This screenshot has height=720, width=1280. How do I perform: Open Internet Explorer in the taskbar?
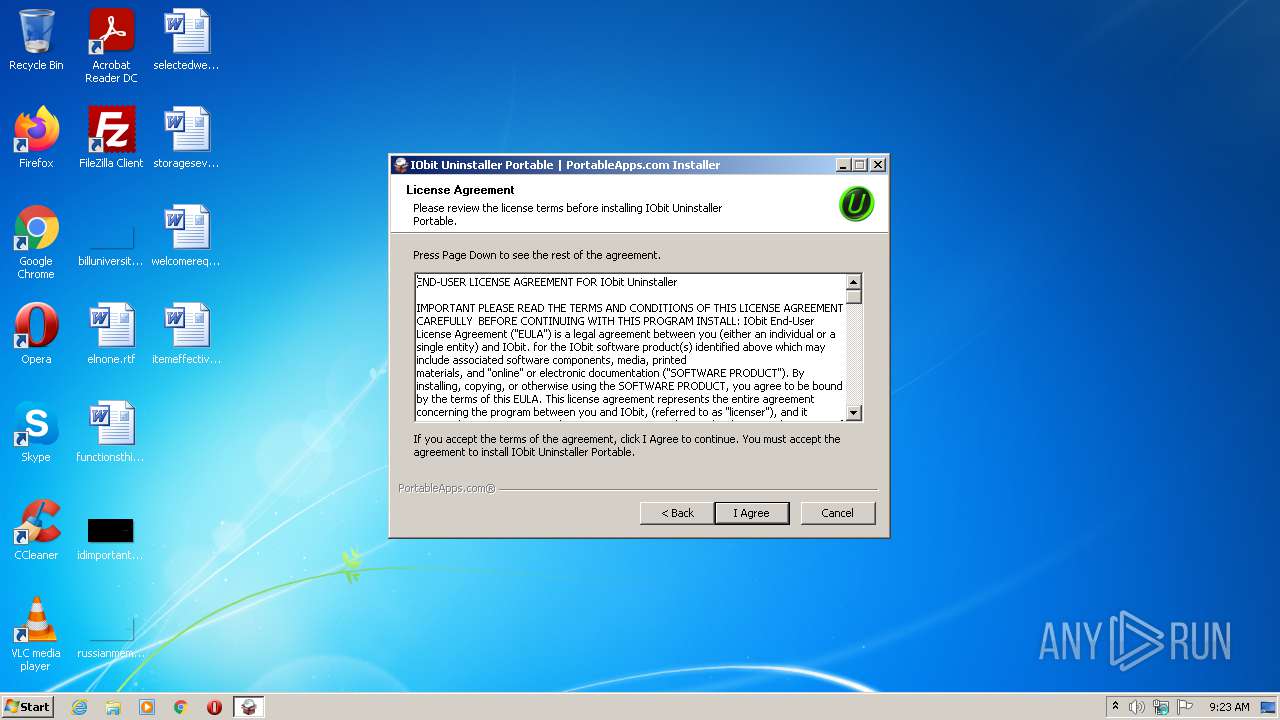click(x=79, y=707)
